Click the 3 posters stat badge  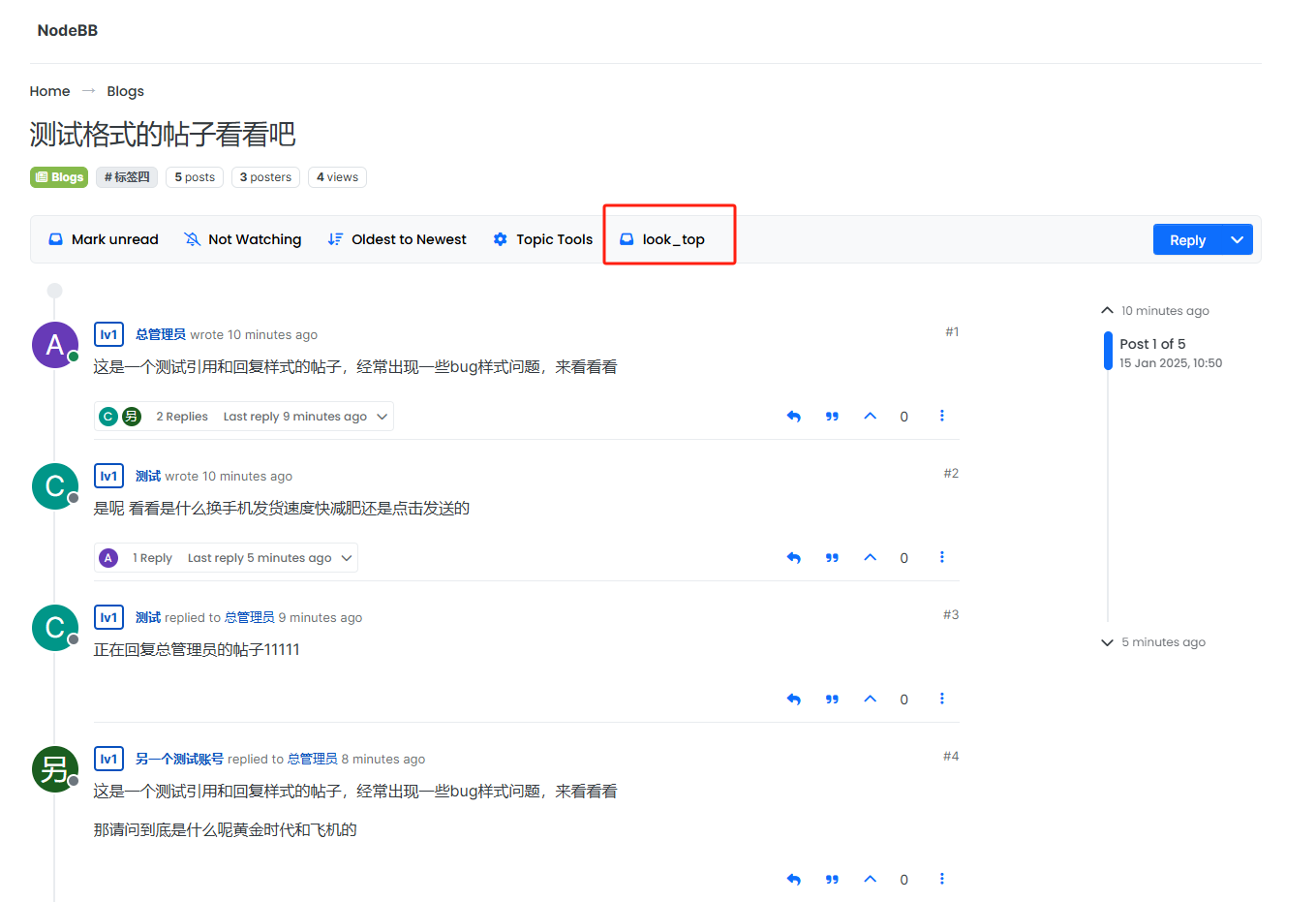(x=265, y=177)
